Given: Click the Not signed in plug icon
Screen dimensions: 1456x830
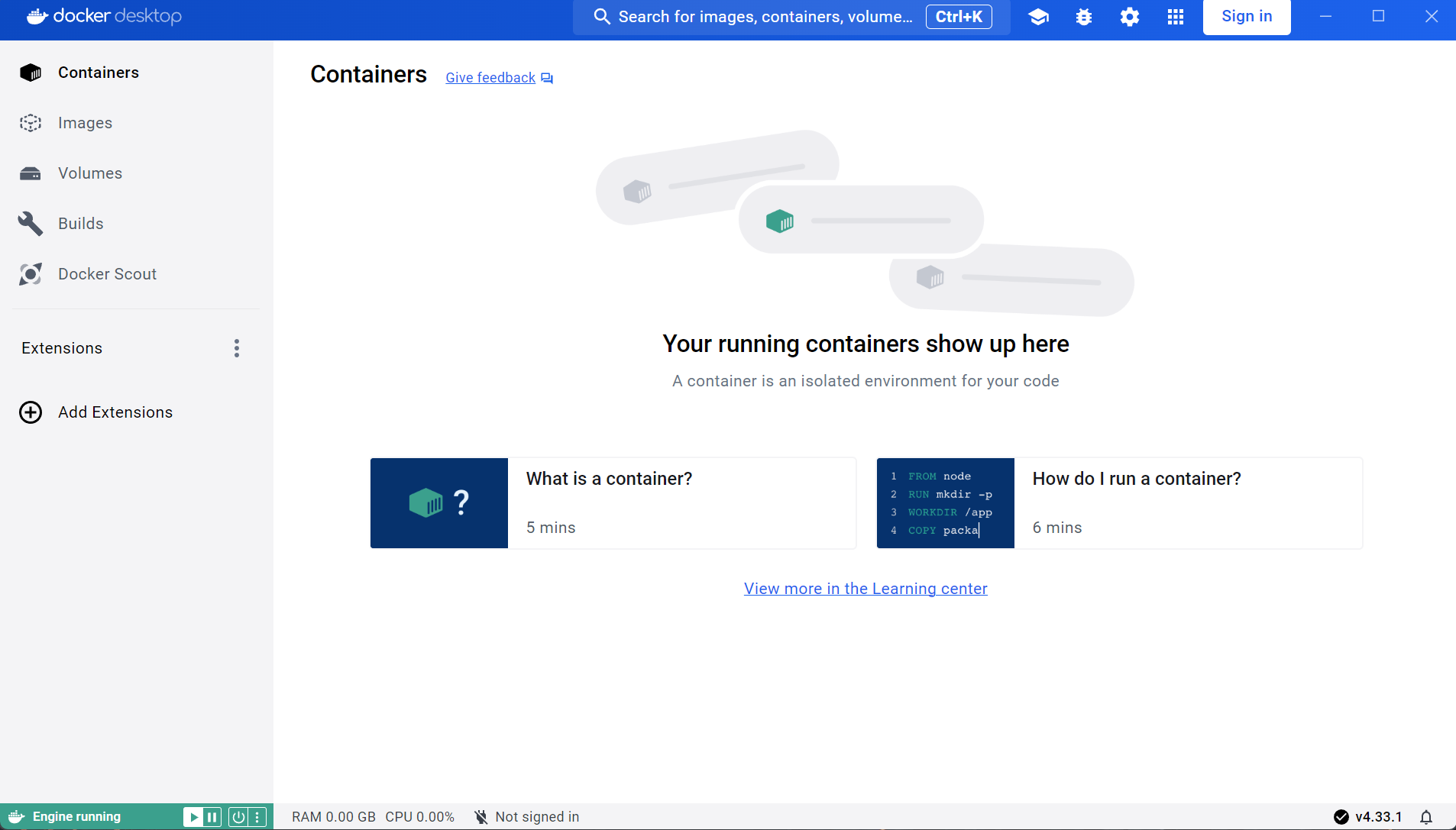Looking at the screenshot, I should pyautogui.click(x=480, y=817).
